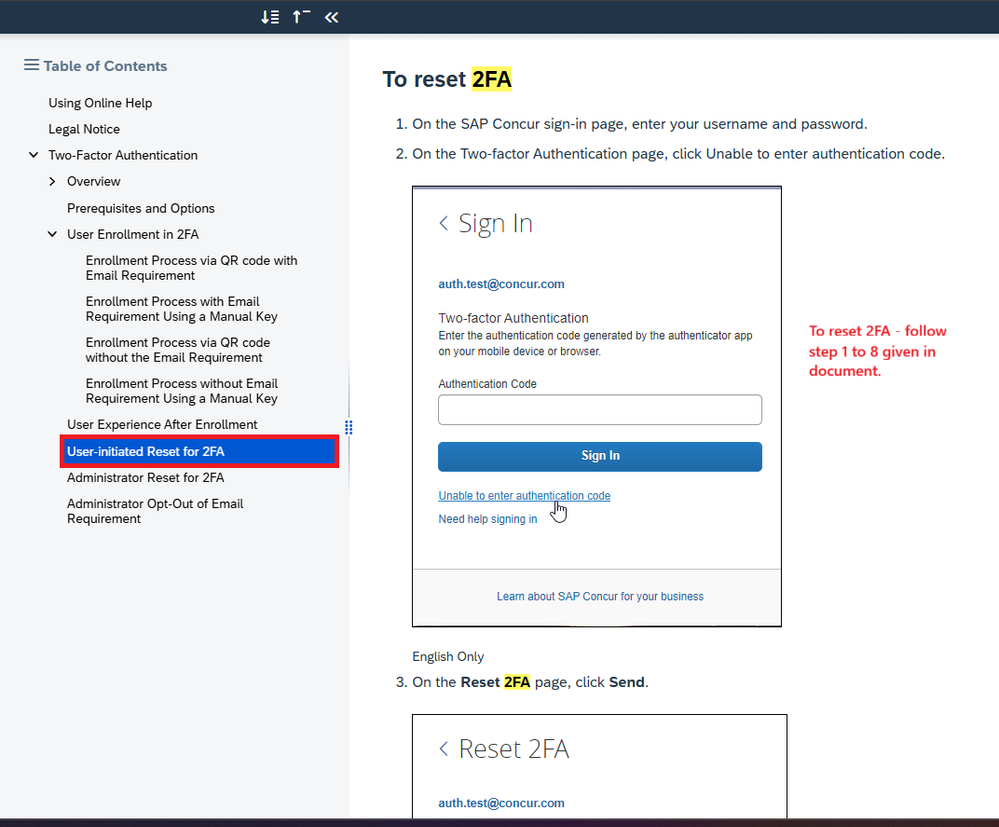
Task: Click the expand all sections icon
Action: click(270, 17)
